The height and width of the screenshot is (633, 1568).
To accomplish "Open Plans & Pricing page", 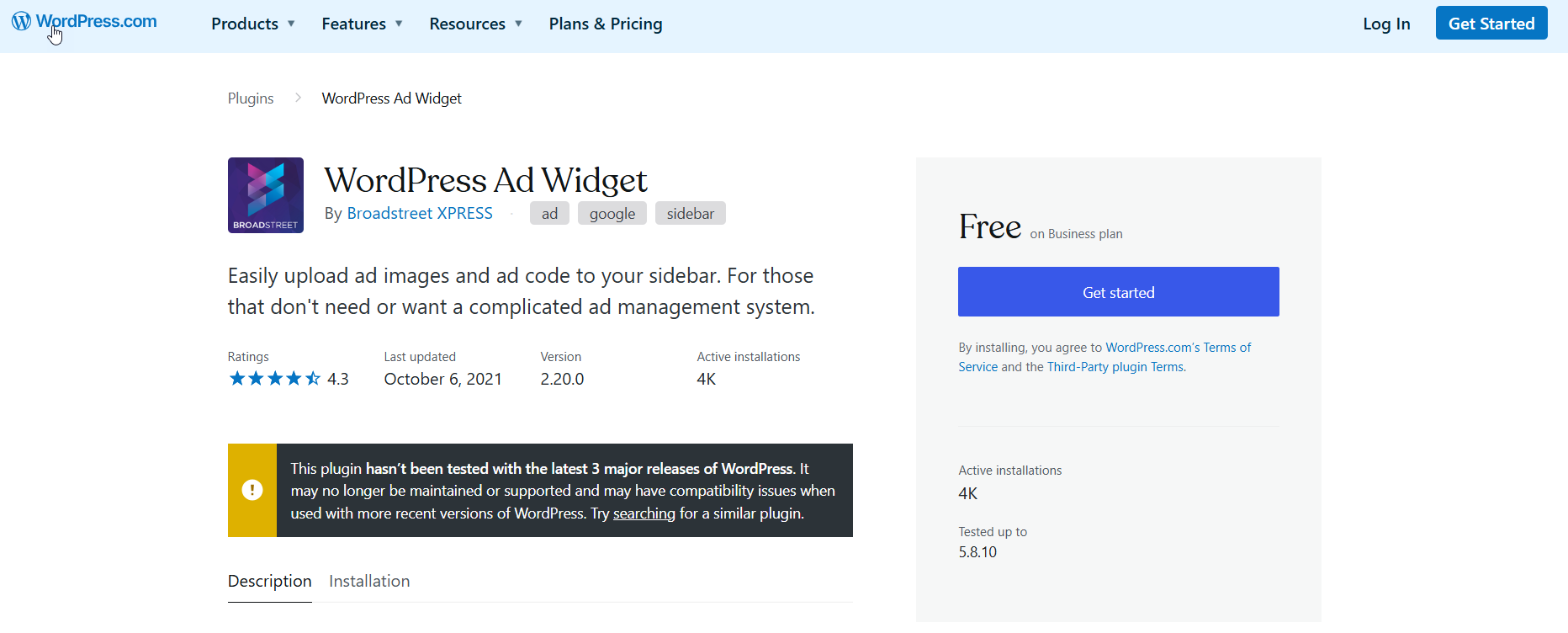I will [606, 24].
